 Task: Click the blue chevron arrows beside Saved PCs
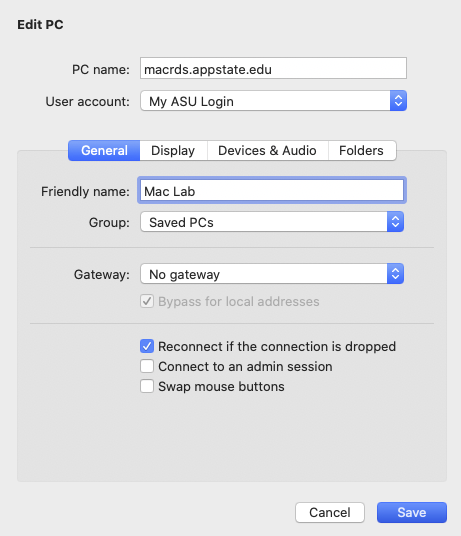tap(395, 222)
